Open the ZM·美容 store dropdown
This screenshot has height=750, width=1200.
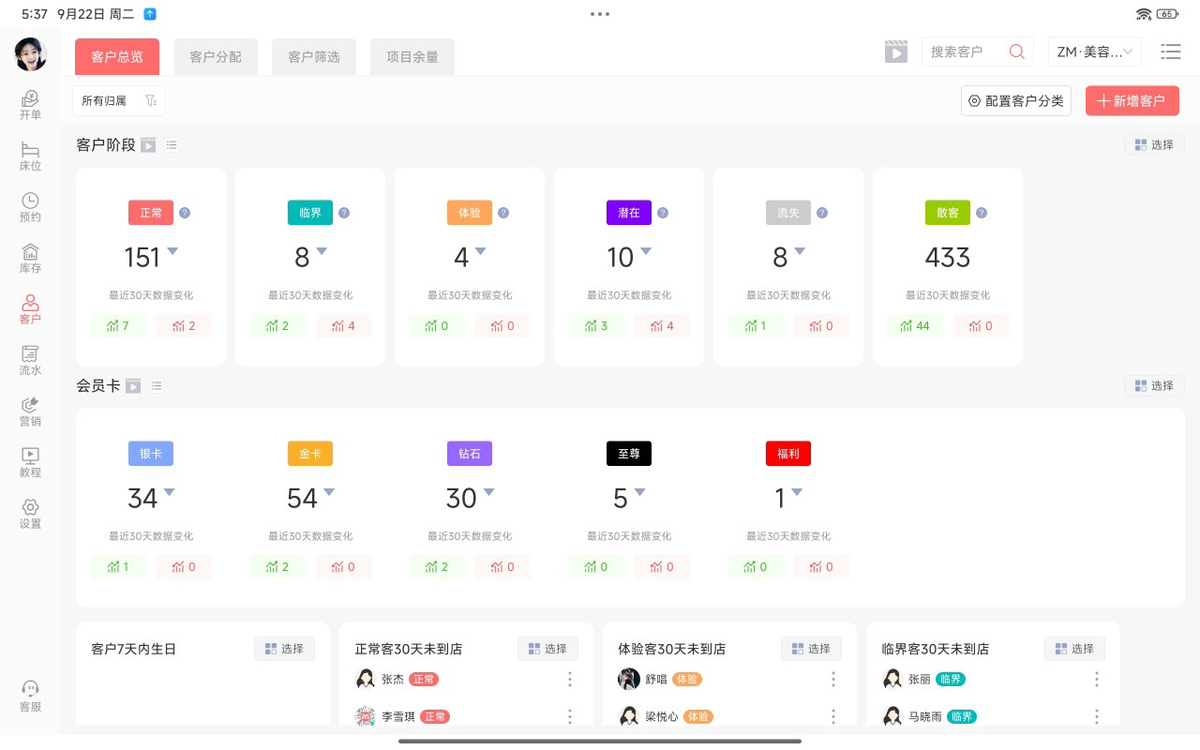1095,52
